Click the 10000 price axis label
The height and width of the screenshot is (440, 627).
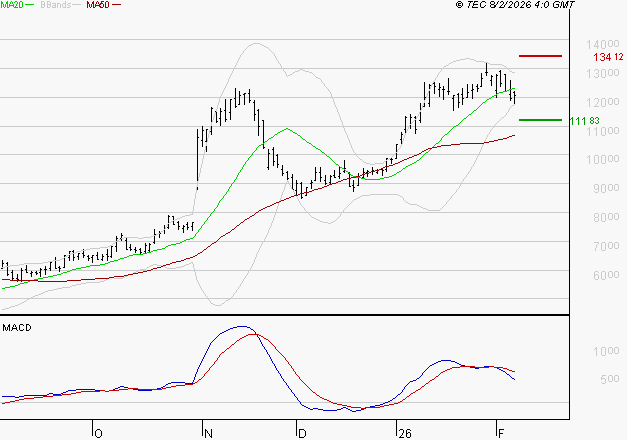click(x=603, y=160)
